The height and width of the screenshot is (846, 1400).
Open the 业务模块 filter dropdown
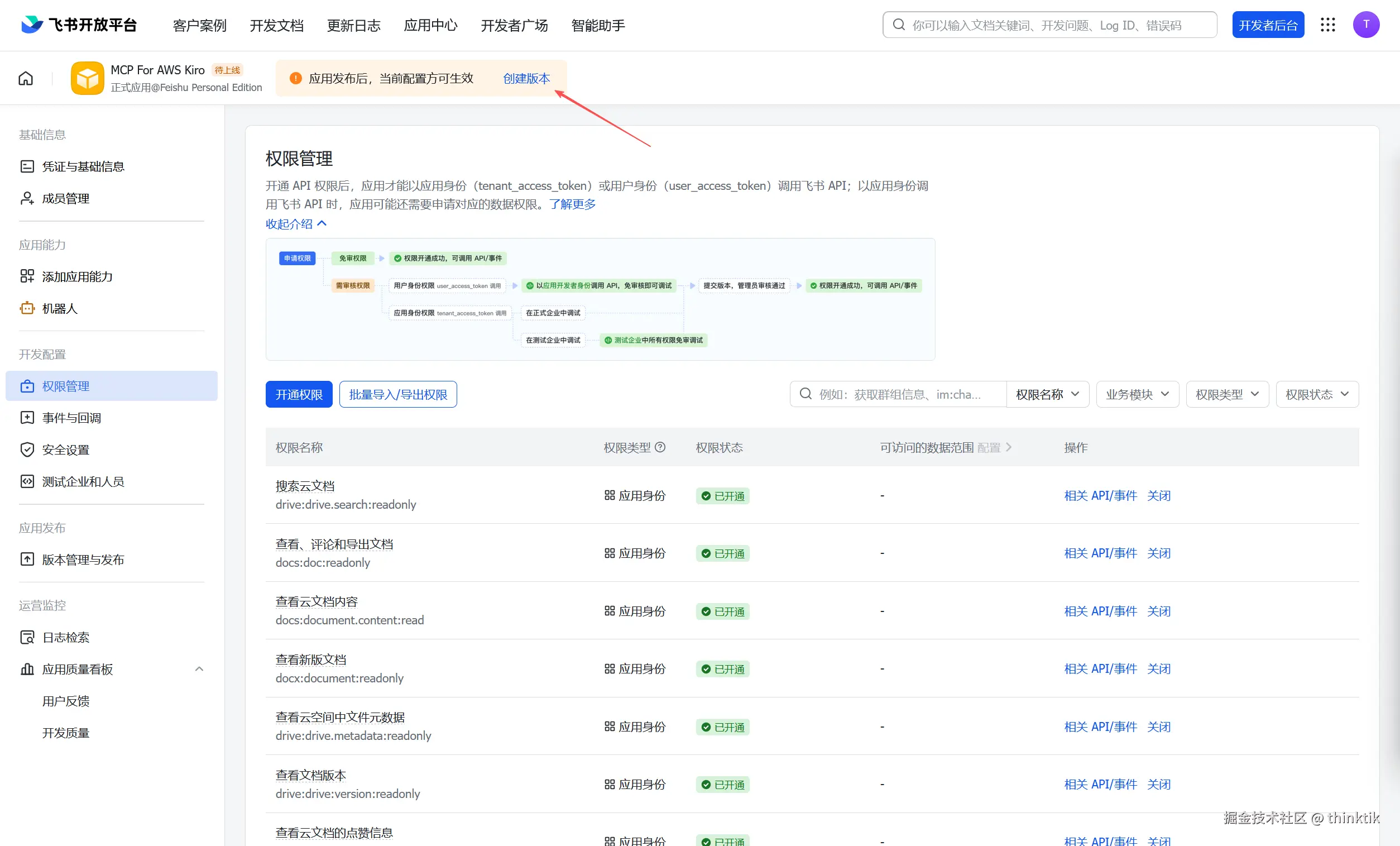[1137, 395]
